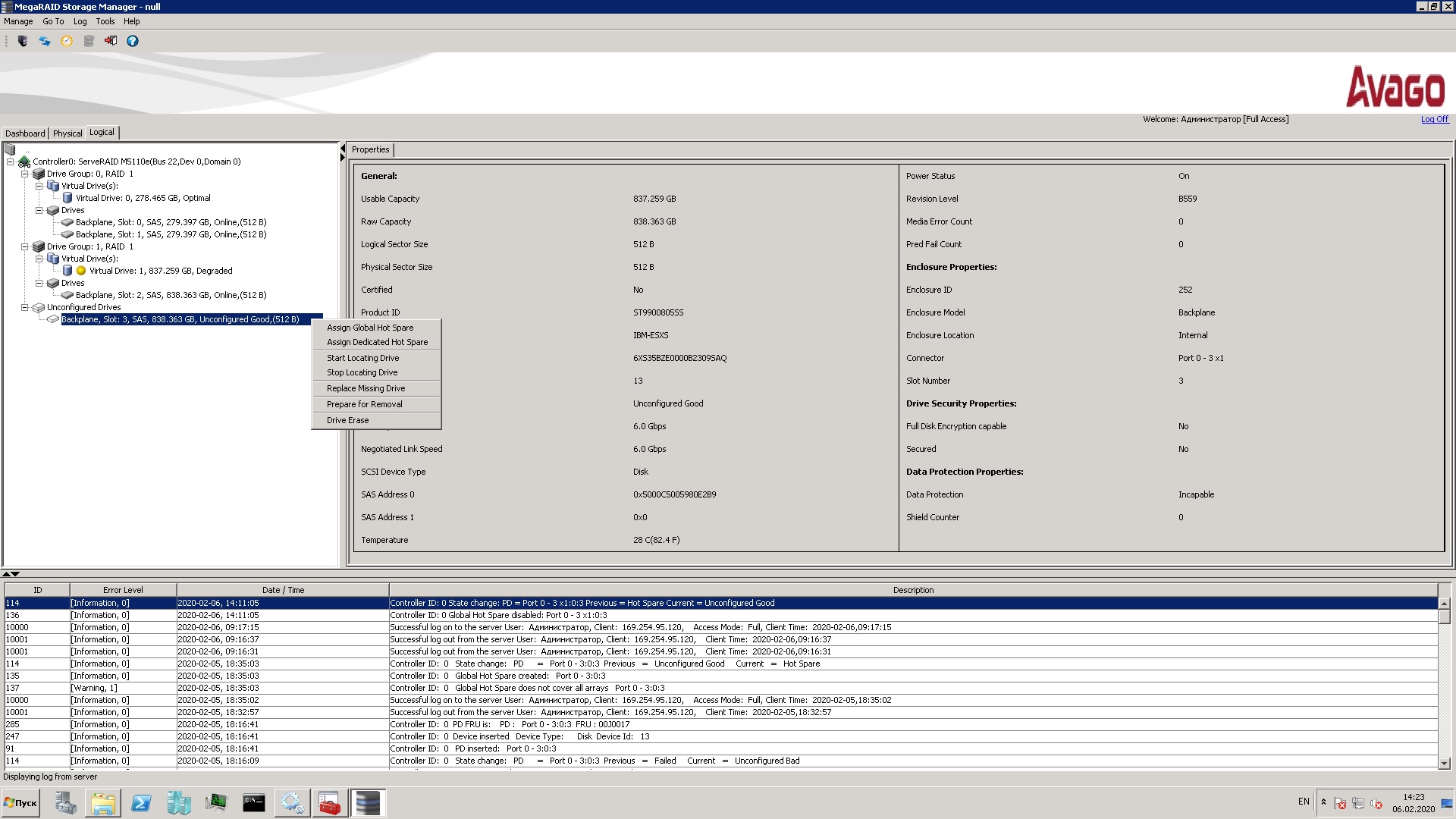Click the MegaRAID Storage Manager taskbar icon
The image size is (1456, 819).
(x=367, y=803)
